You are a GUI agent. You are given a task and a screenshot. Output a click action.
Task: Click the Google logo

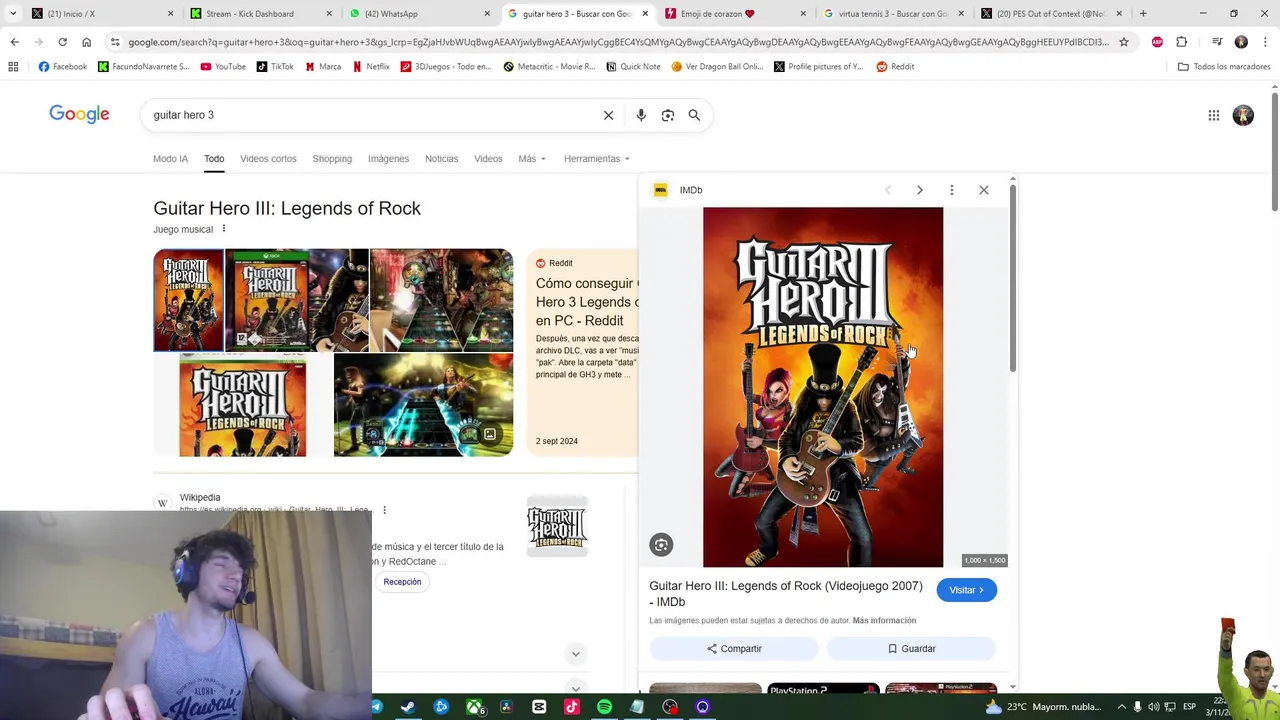[79, 114]
